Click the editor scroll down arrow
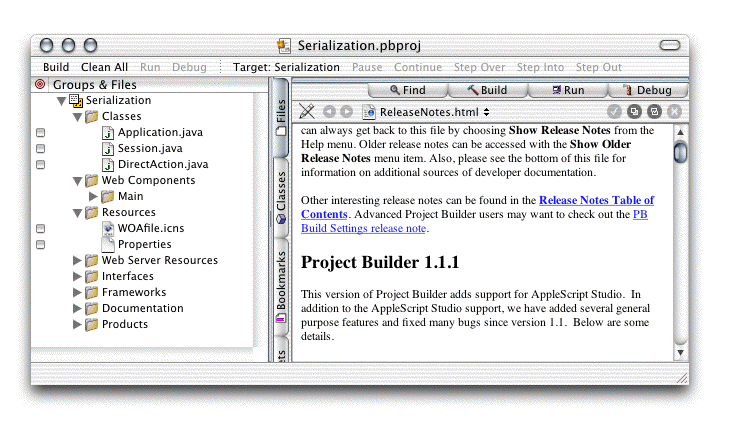 (x=680, y=352)
